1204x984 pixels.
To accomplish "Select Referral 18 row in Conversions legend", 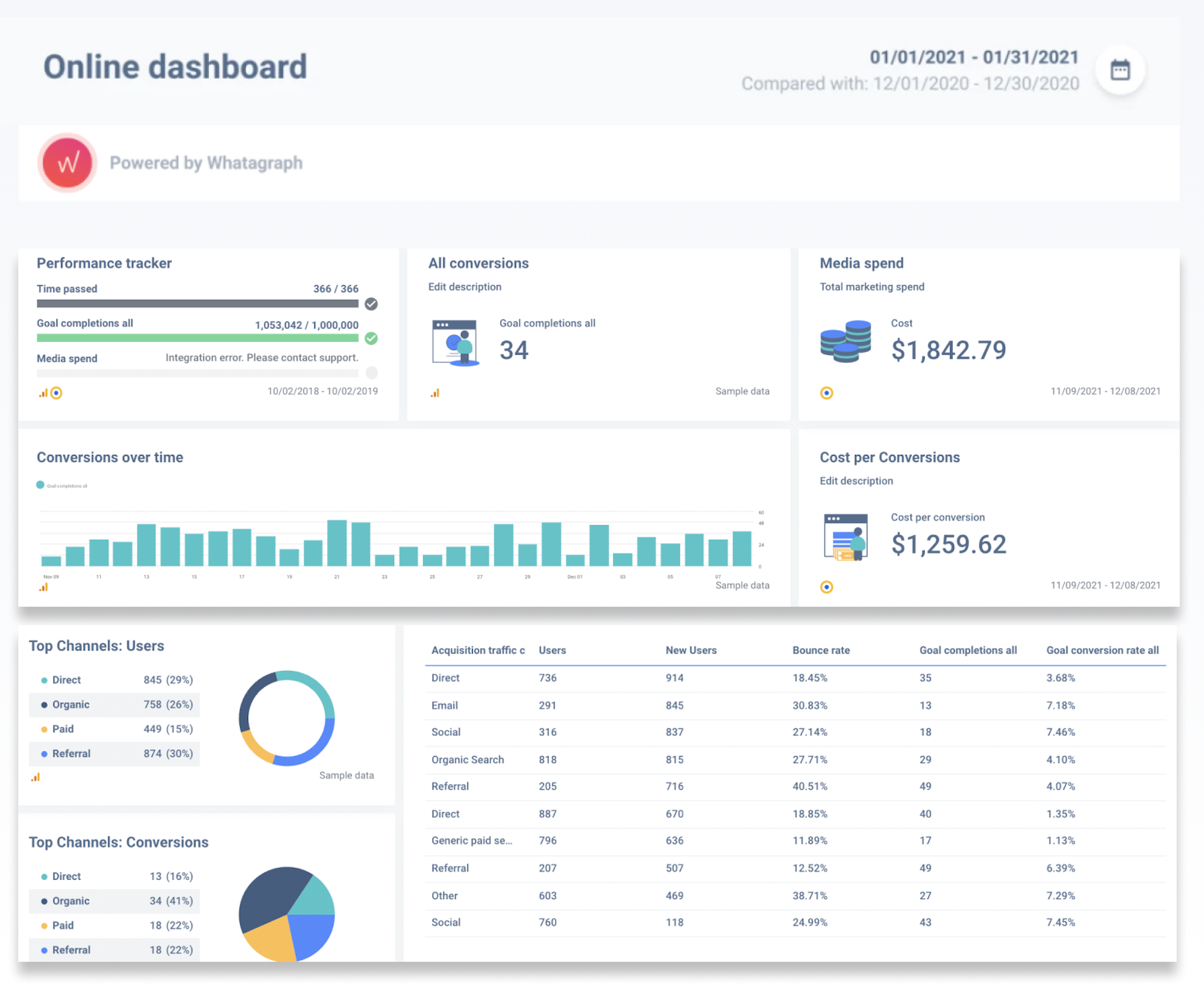I will [115, 950].
